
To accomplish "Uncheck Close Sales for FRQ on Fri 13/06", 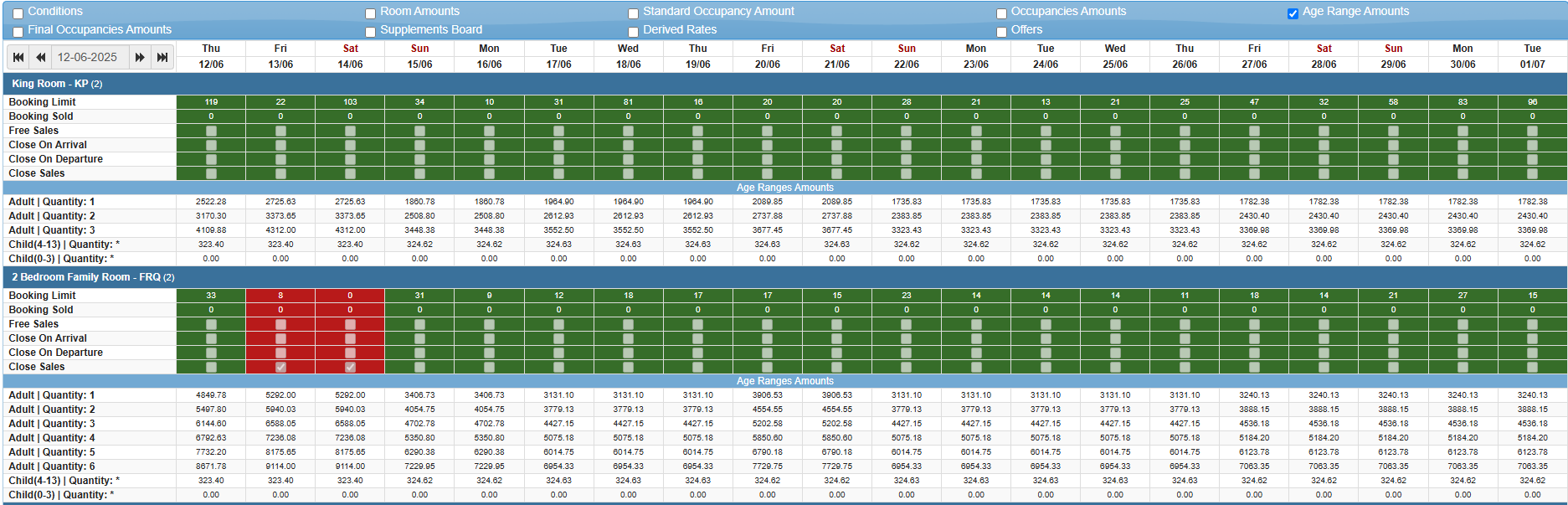I will (280, 366).
